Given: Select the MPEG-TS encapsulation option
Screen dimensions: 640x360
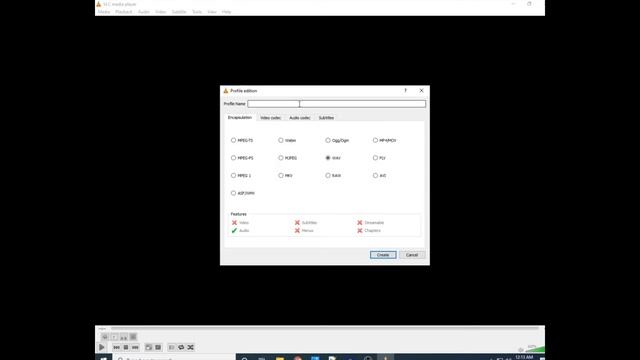Looking at the screenshot, I should coord(242,140).
